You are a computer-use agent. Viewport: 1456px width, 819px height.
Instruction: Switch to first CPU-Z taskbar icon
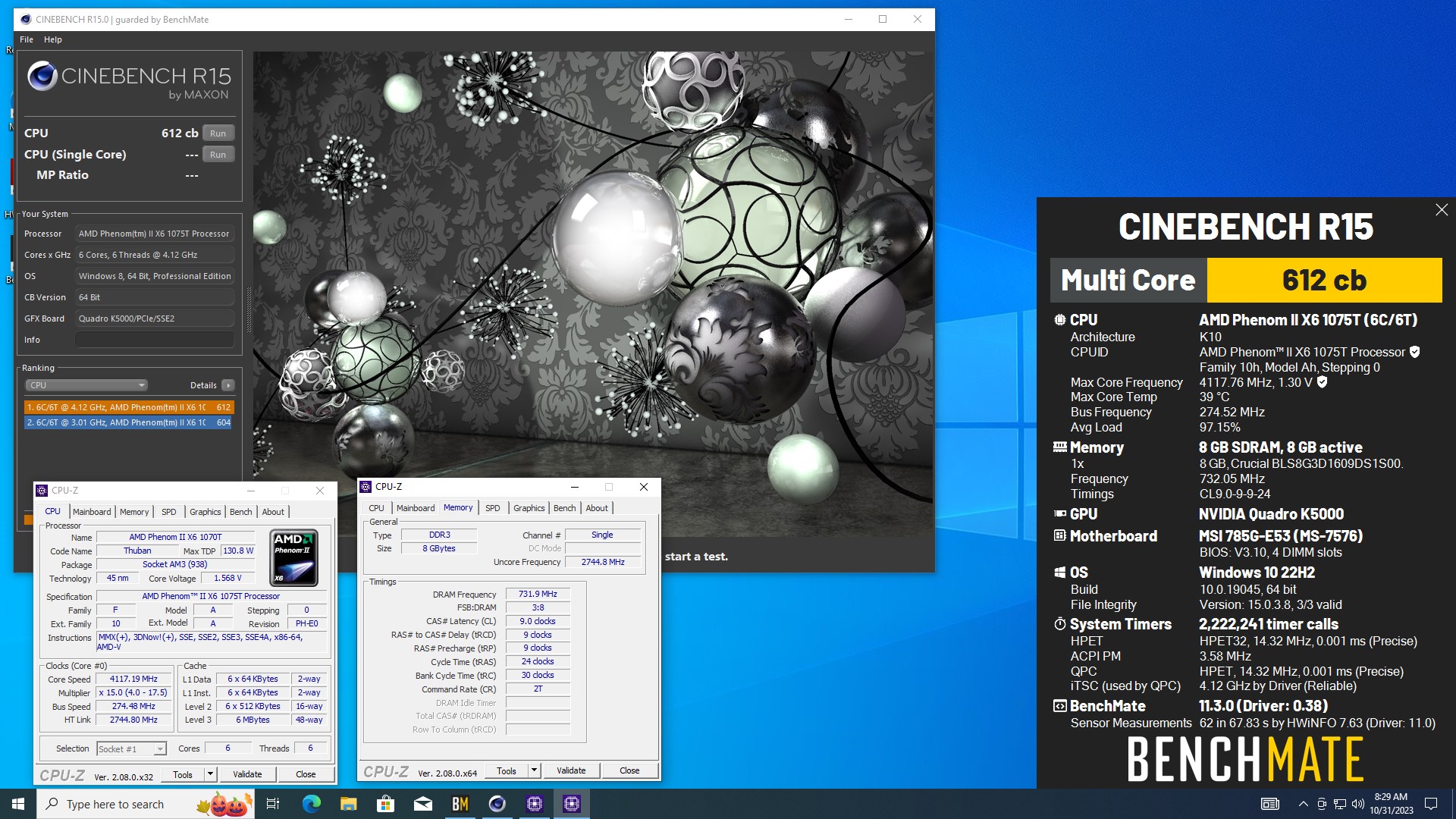point(535,804)
